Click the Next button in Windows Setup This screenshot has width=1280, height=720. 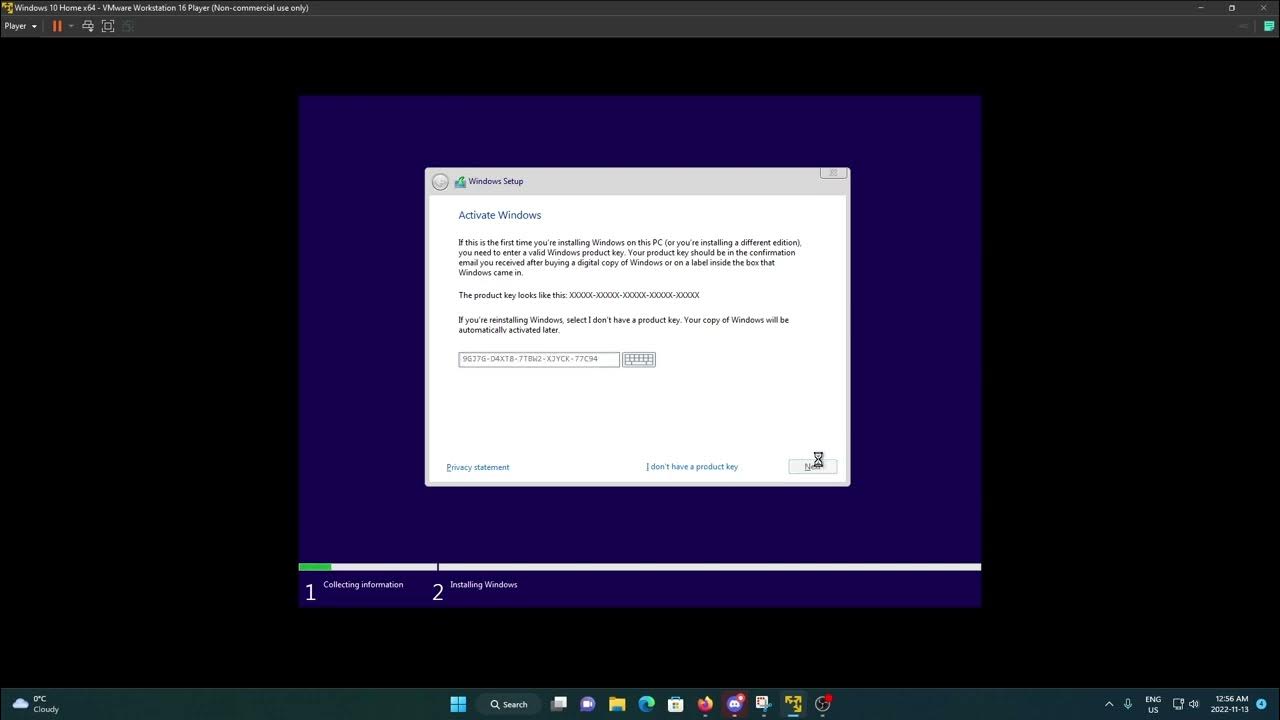(812, 467)
